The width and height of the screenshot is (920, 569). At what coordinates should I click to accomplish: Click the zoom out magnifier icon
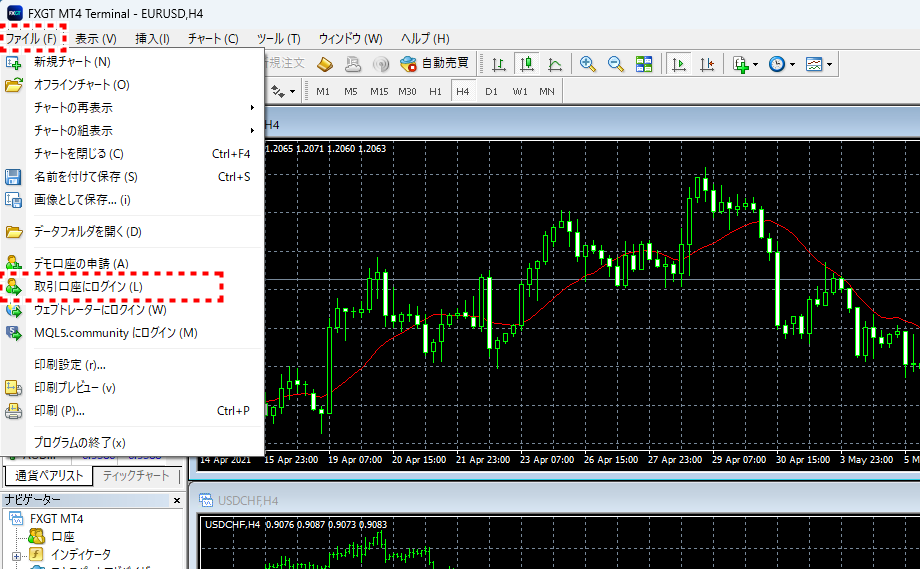(616, 64)
